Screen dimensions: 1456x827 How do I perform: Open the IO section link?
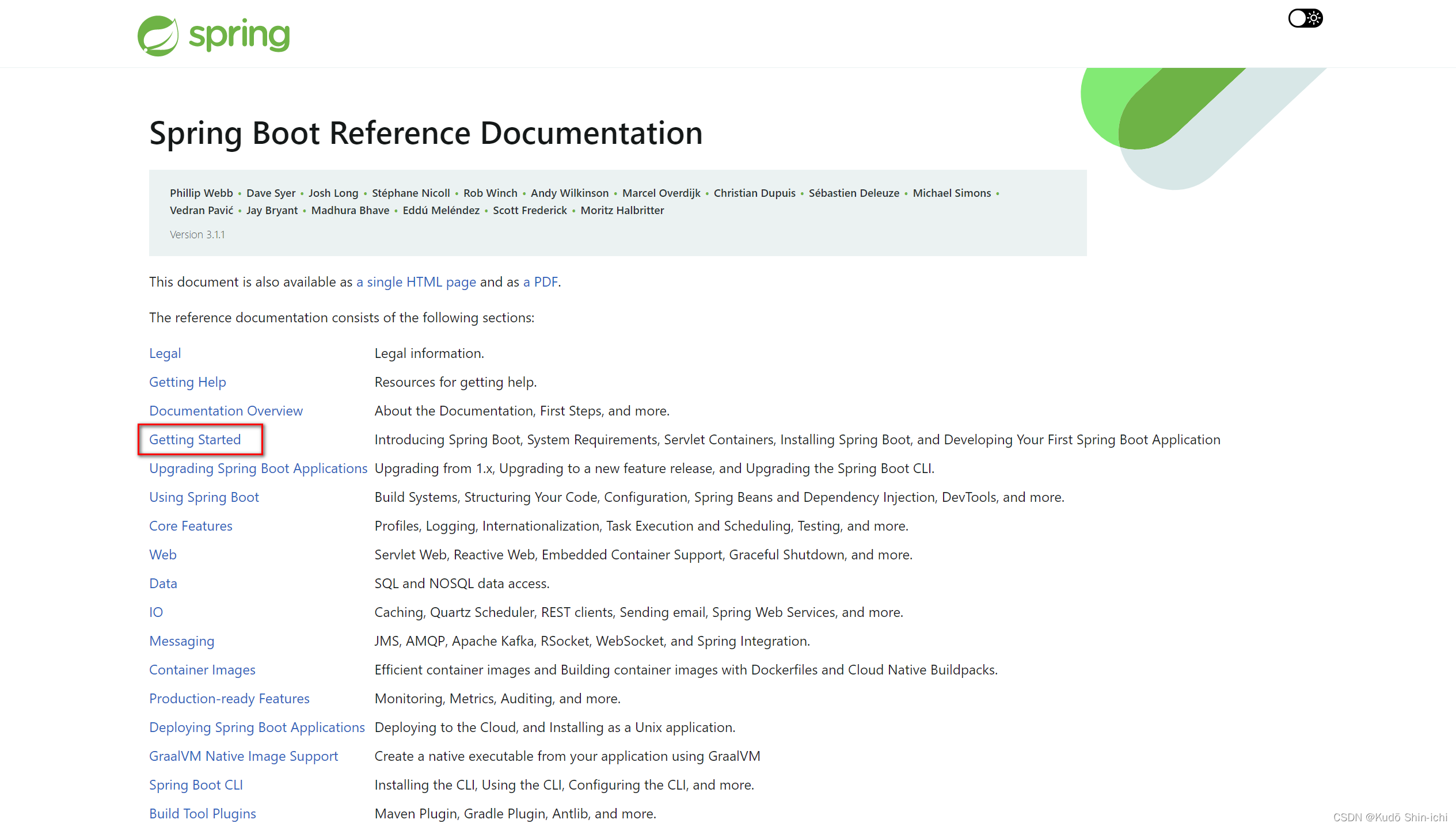[156, 612]
